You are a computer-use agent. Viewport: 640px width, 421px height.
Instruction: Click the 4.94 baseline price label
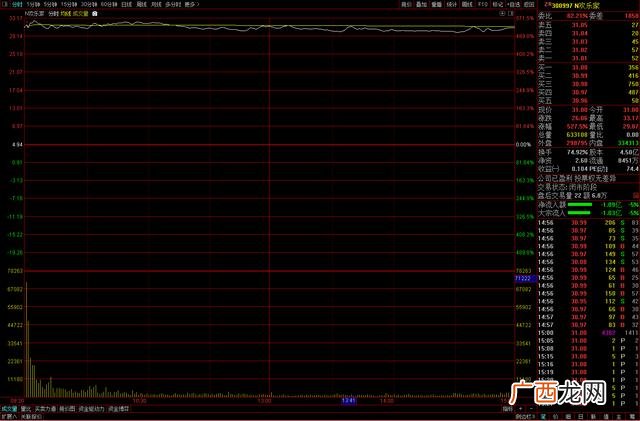(x=17, y=145)
